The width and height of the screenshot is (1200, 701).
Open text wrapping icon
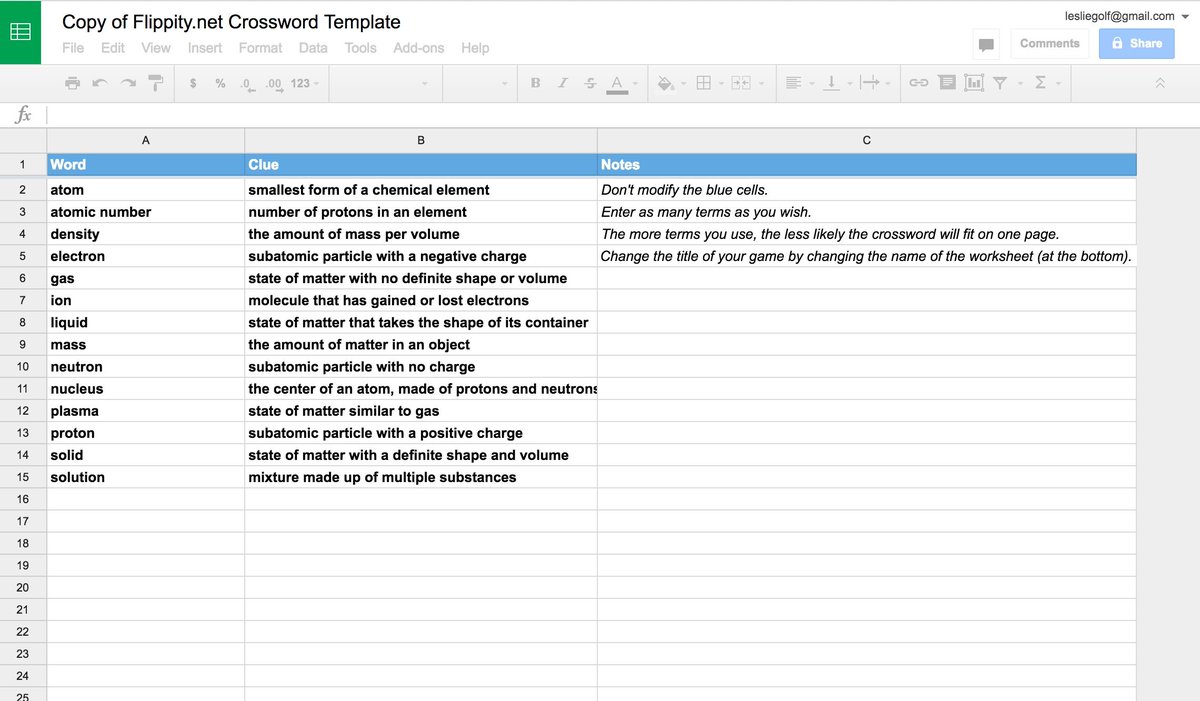[869, 83]
